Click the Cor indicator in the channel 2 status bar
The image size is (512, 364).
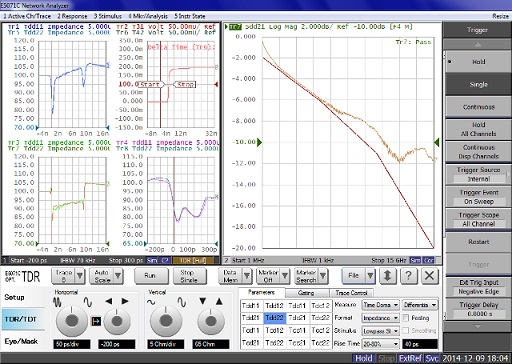[x=428, y=260]
